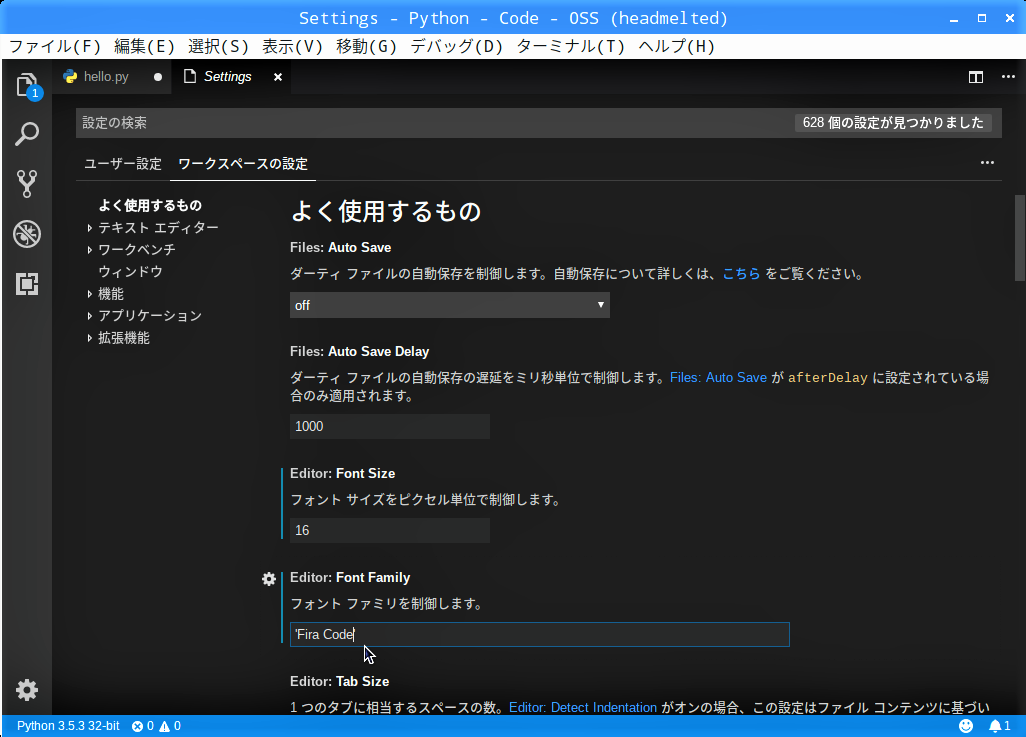The height and width of the screenshot is (737, 1026).
Task: Expand the 機能 tree section
Action: click(x=90, y=295)
